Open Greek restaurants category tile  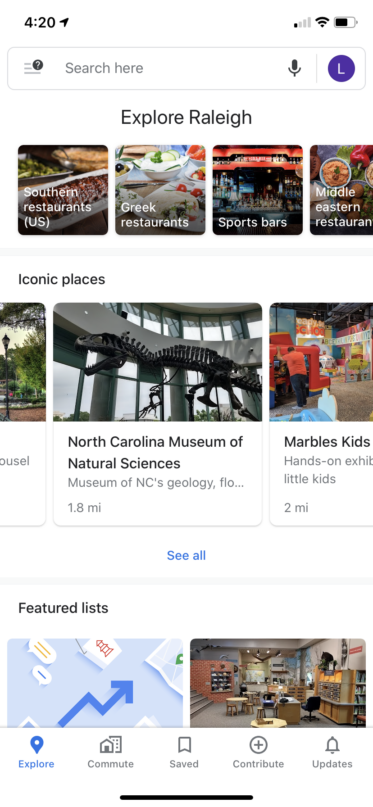(160, 190)
